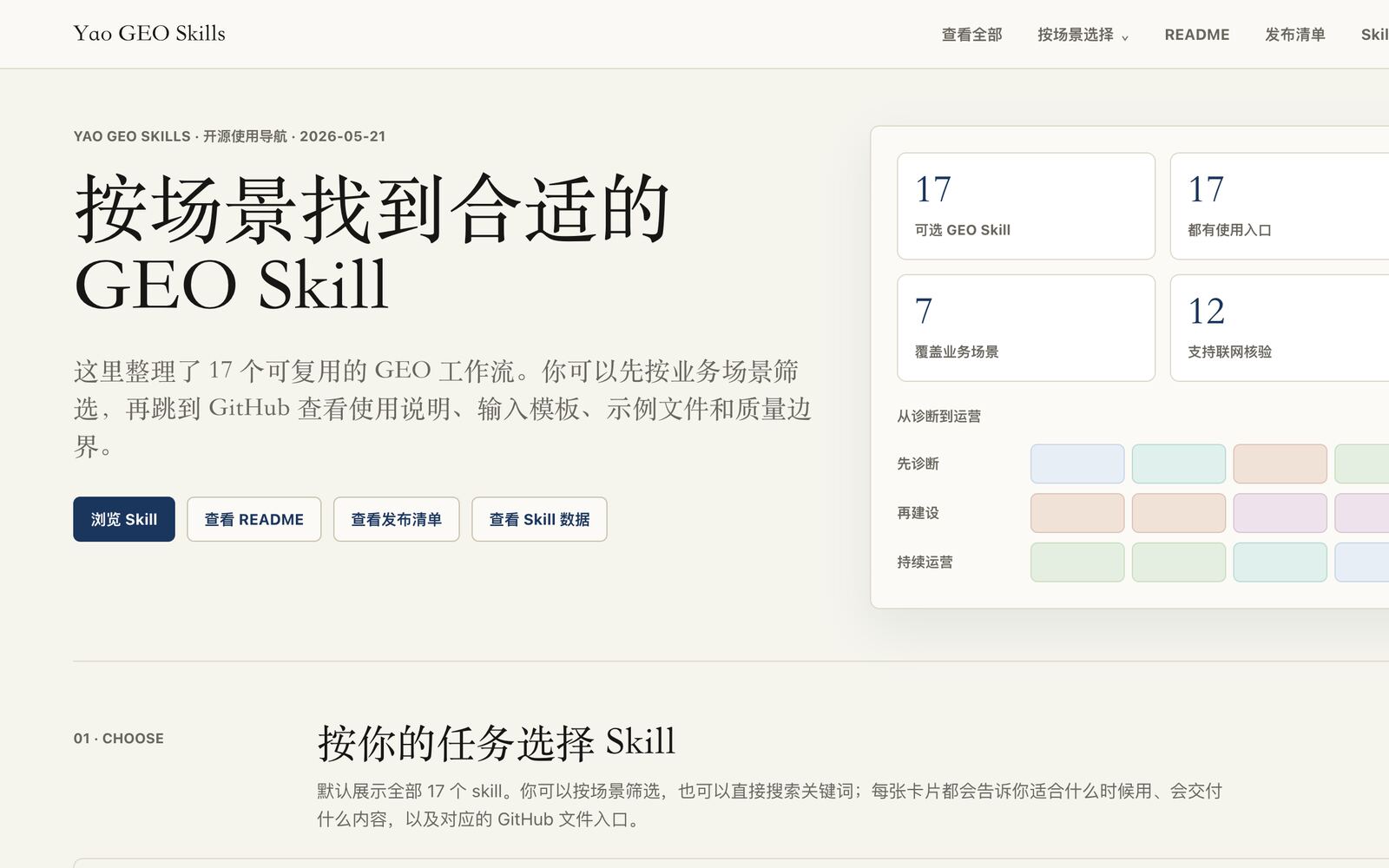Click the 先诊断 row label
This screenshot has width=1389, height=868.
click(918, 464)
